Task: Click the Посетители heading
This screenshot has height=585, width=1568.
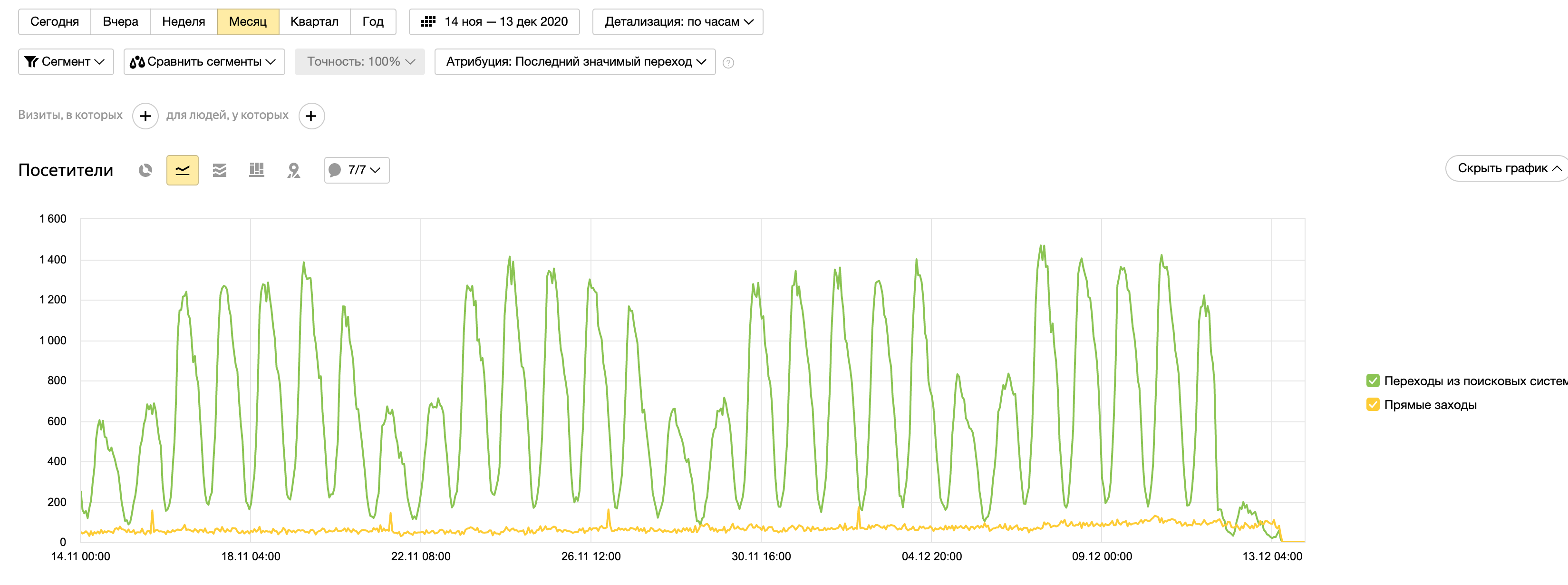Action: [x=66, y=170]
